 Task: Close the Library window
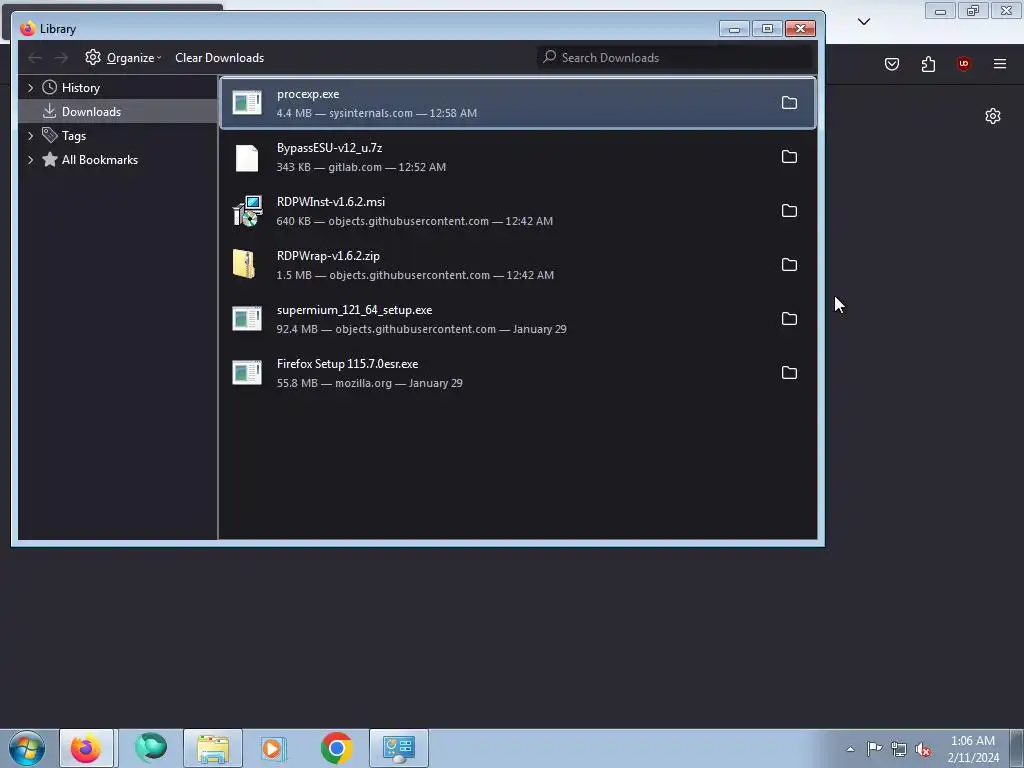click(x=801, y=29)
